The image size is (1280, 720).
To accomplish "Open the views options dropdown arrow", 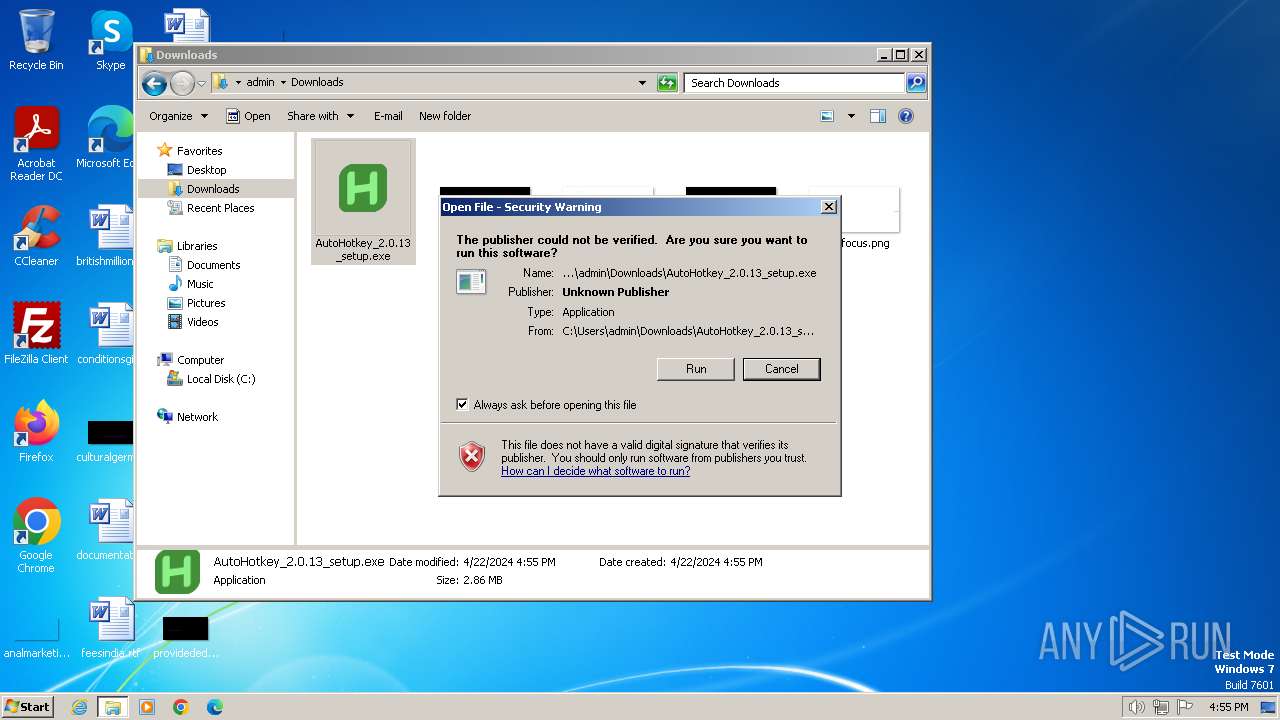I will [x=851, y=116].
